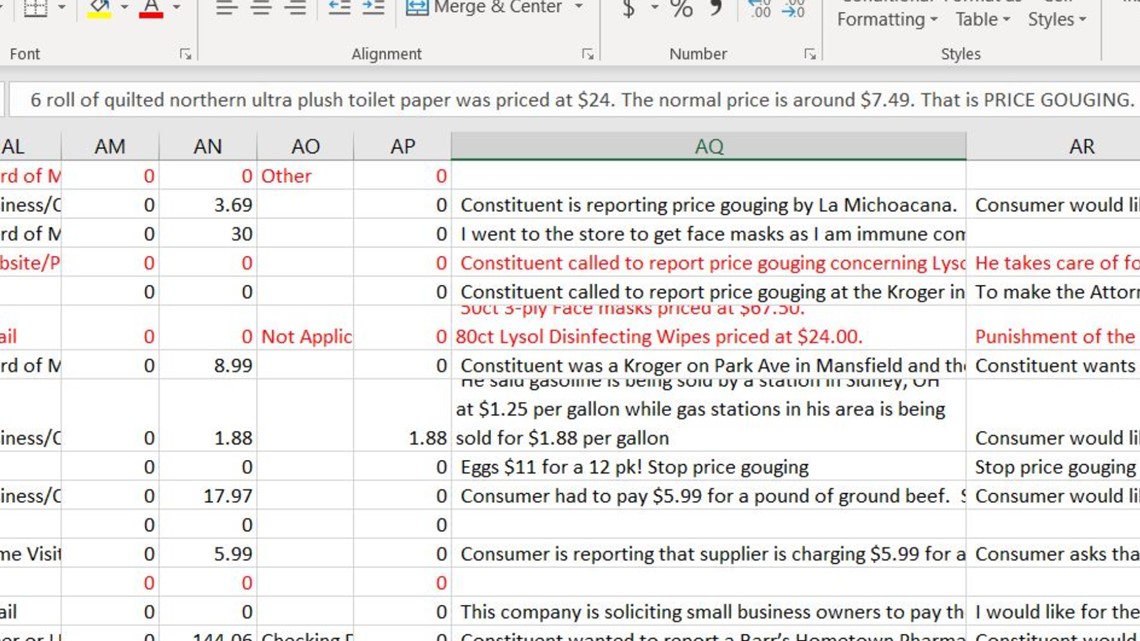Image resolution: width=1140 pixels, height=641 pixels.
Task: Select the 'supplier is charging $5.99' cell
Action: 709,554
